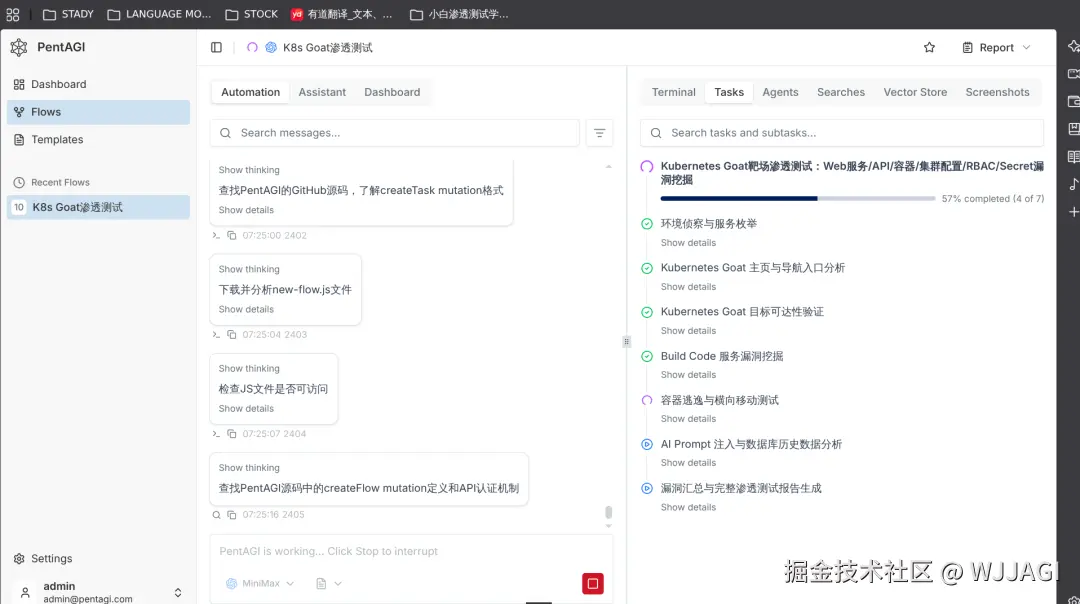Image resolution: width=1080 pixels, height=604 pixels.
Task: Switch to the Assistant tab
Action: 322,92
